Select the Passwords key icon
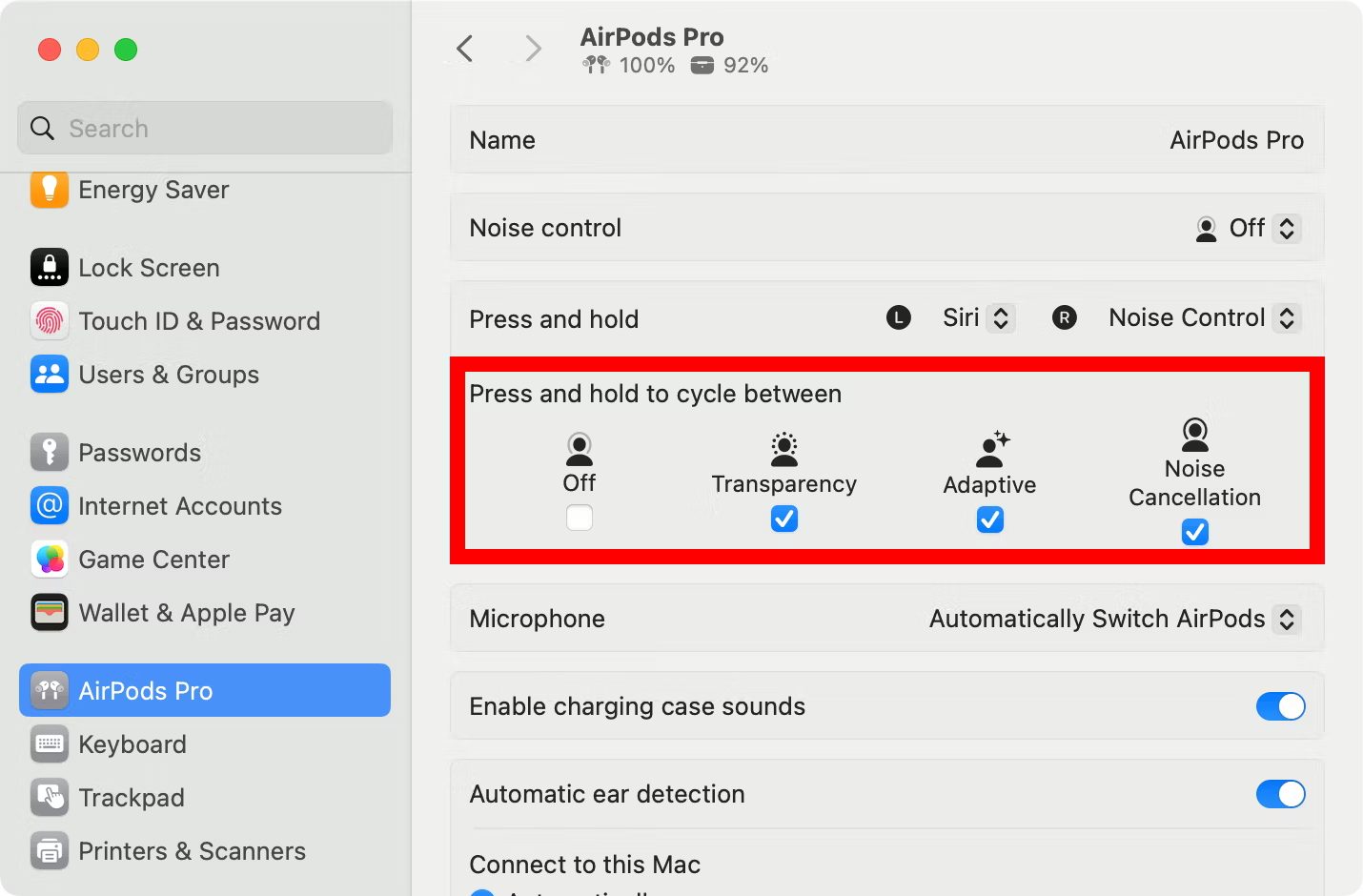This screenshot has width=1363, height=896. [49, 452]
